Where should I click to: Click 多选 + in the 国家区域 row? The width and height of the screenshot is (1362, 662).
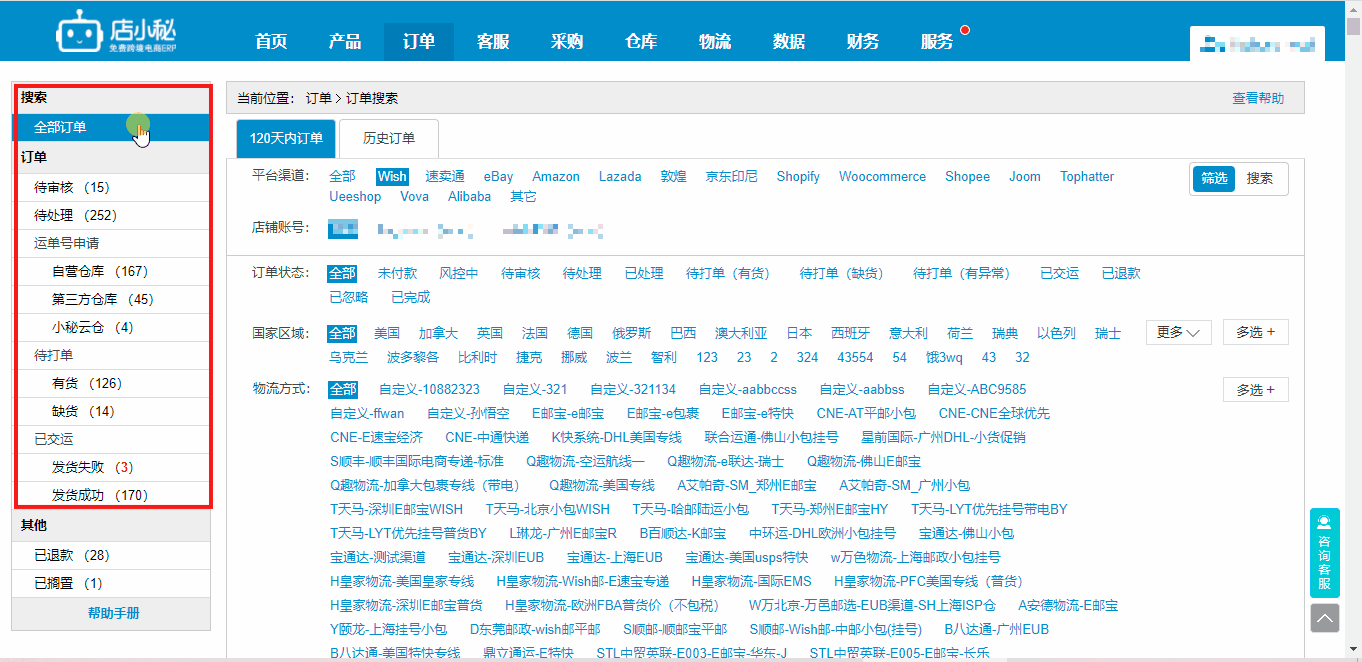click(1256, 332)
